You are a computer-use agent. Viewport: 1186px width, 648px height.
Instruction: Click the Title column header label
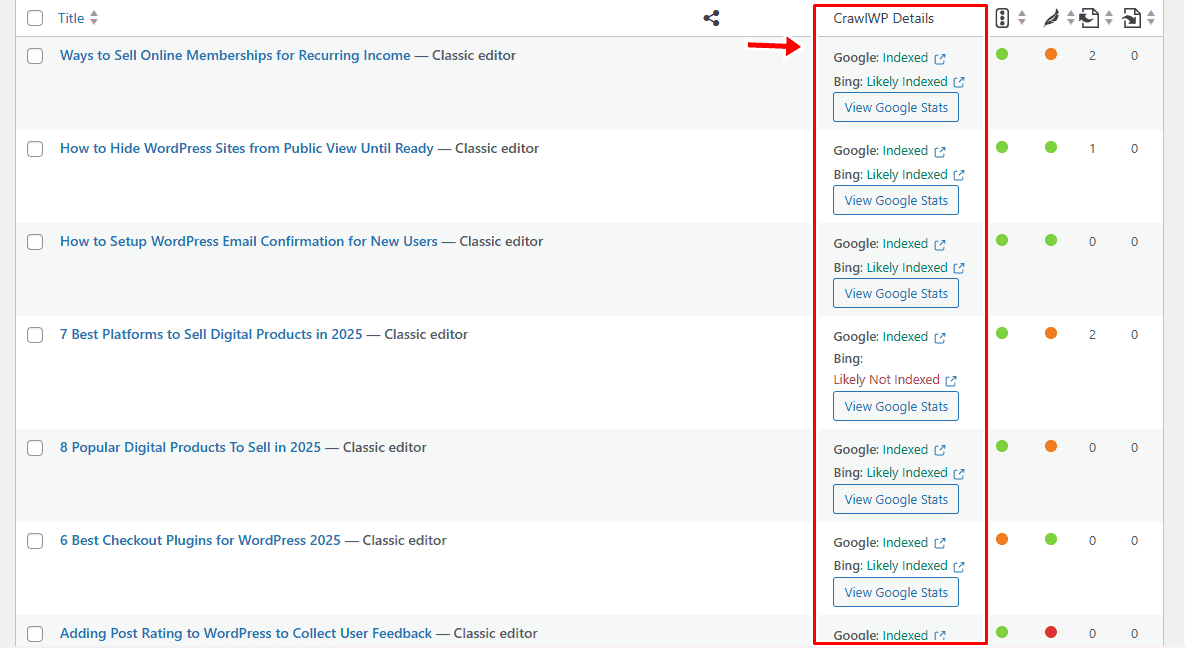click(71, 18)
